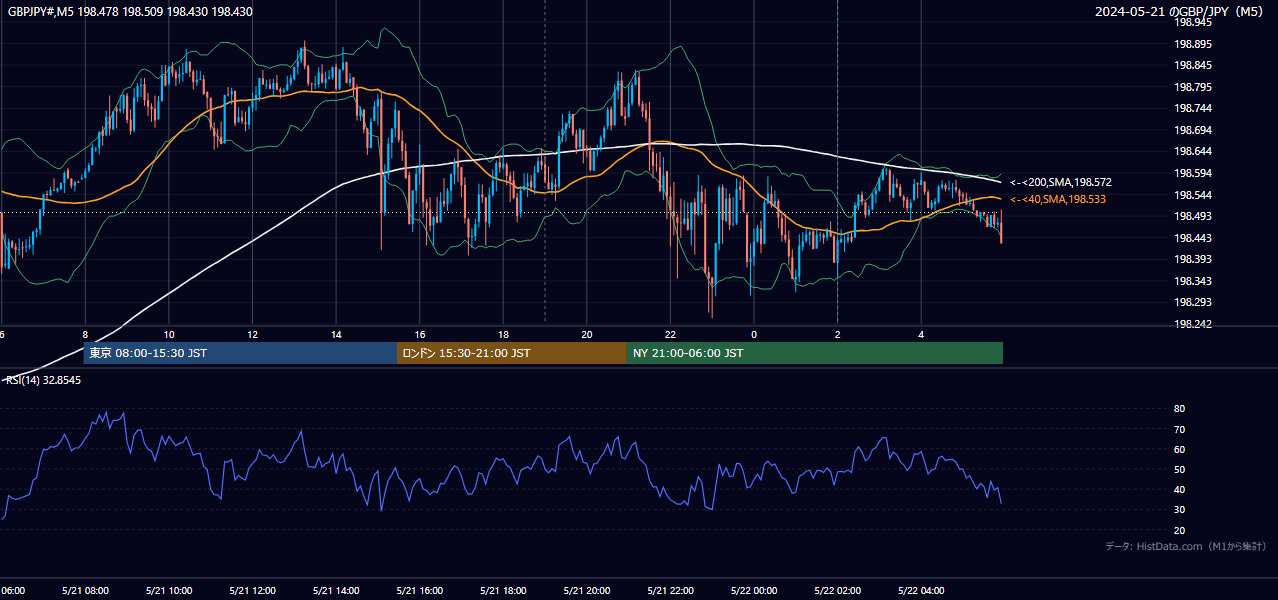1278x600 pixels.
Task: Click price axis label 198.242
Action: (1192, 324)
